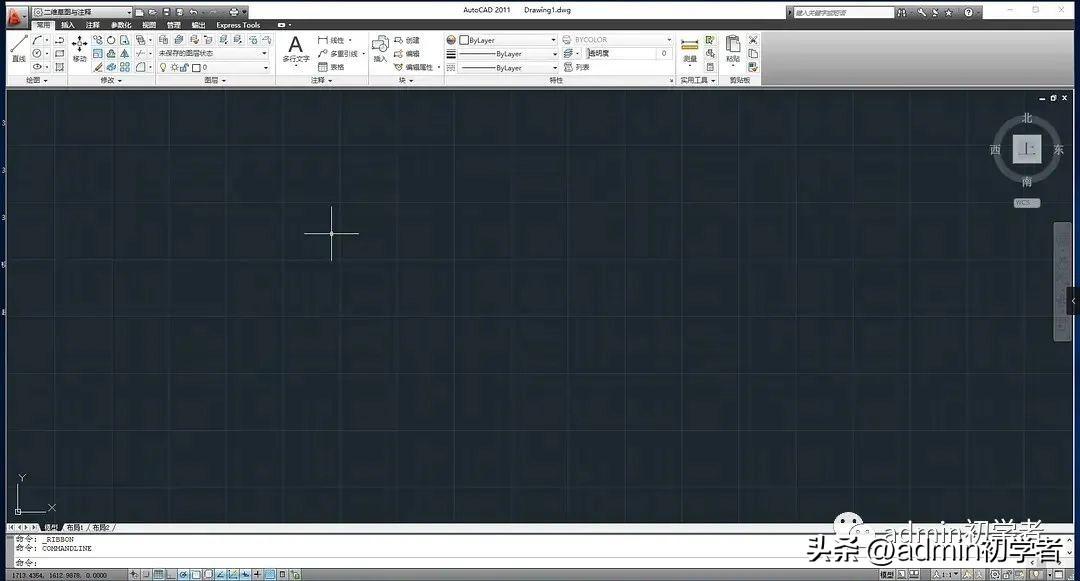
Task: Switch to the 布局1 layout tab
Action: tap(74, 528)
